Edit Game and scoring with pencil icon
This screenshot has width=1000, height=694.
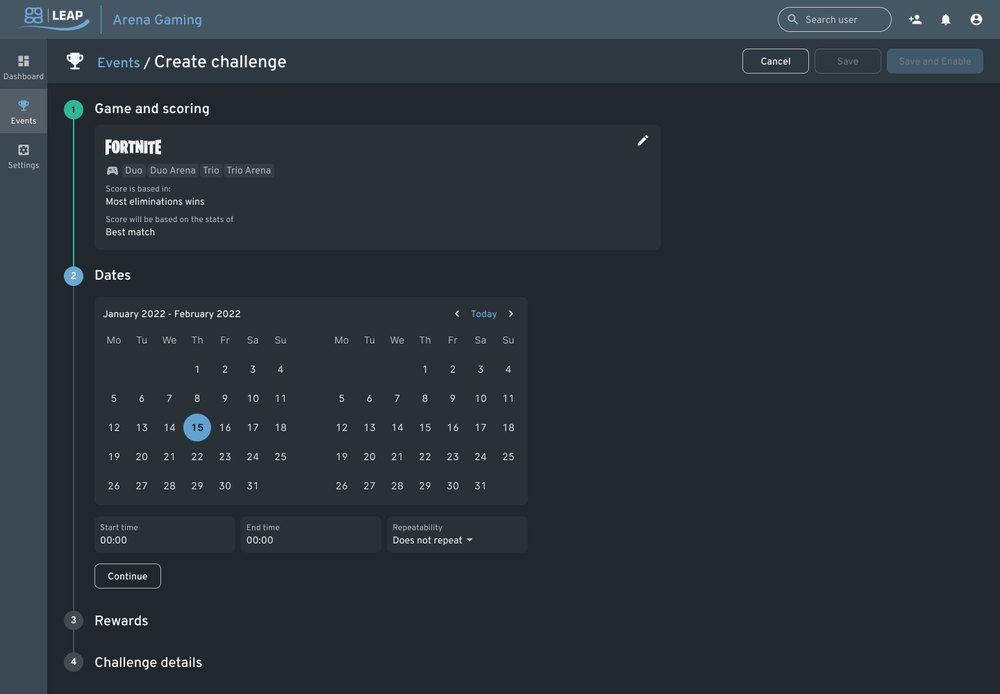click(643, 140)
